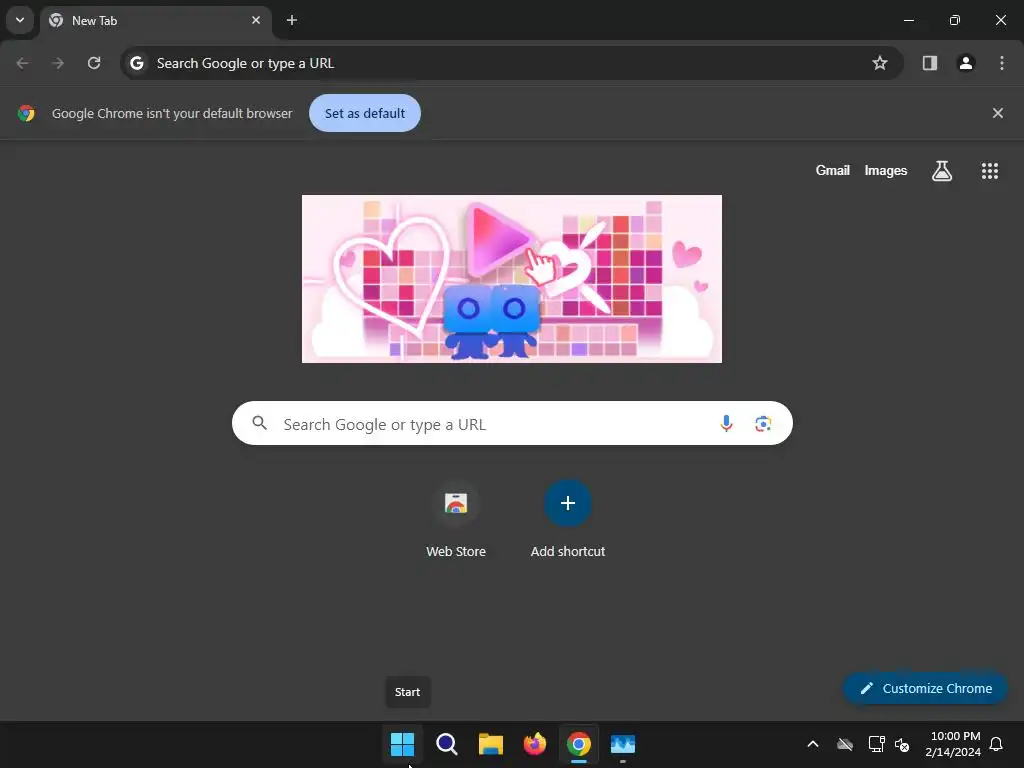The image size is (1024, 768).
Task: Launch Firefox from the taskbar
Action: click(535, 744)
